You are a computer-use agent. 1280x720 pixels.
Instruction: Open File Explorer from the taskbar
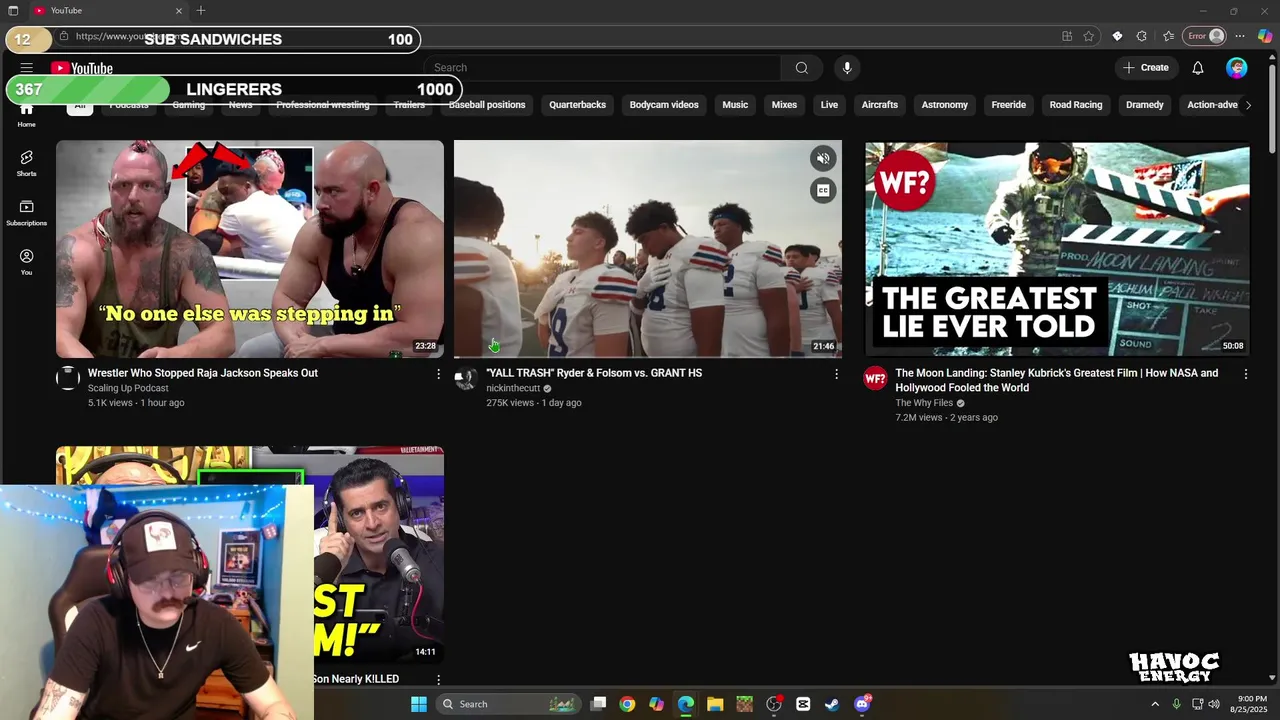click(x=715, y=704)
